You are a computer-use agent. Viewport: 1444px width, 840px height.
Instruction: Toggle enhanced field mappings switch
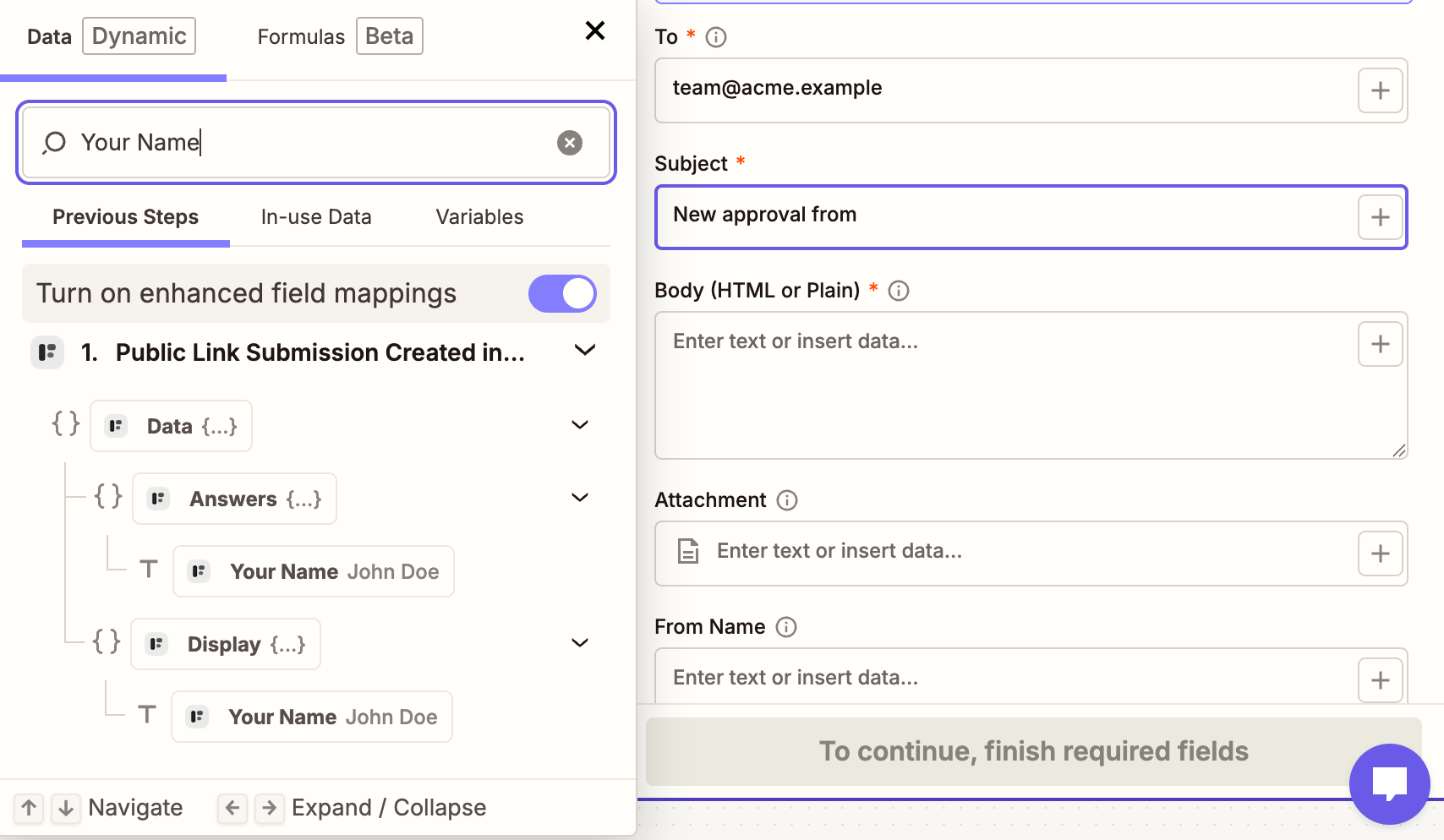562,294
